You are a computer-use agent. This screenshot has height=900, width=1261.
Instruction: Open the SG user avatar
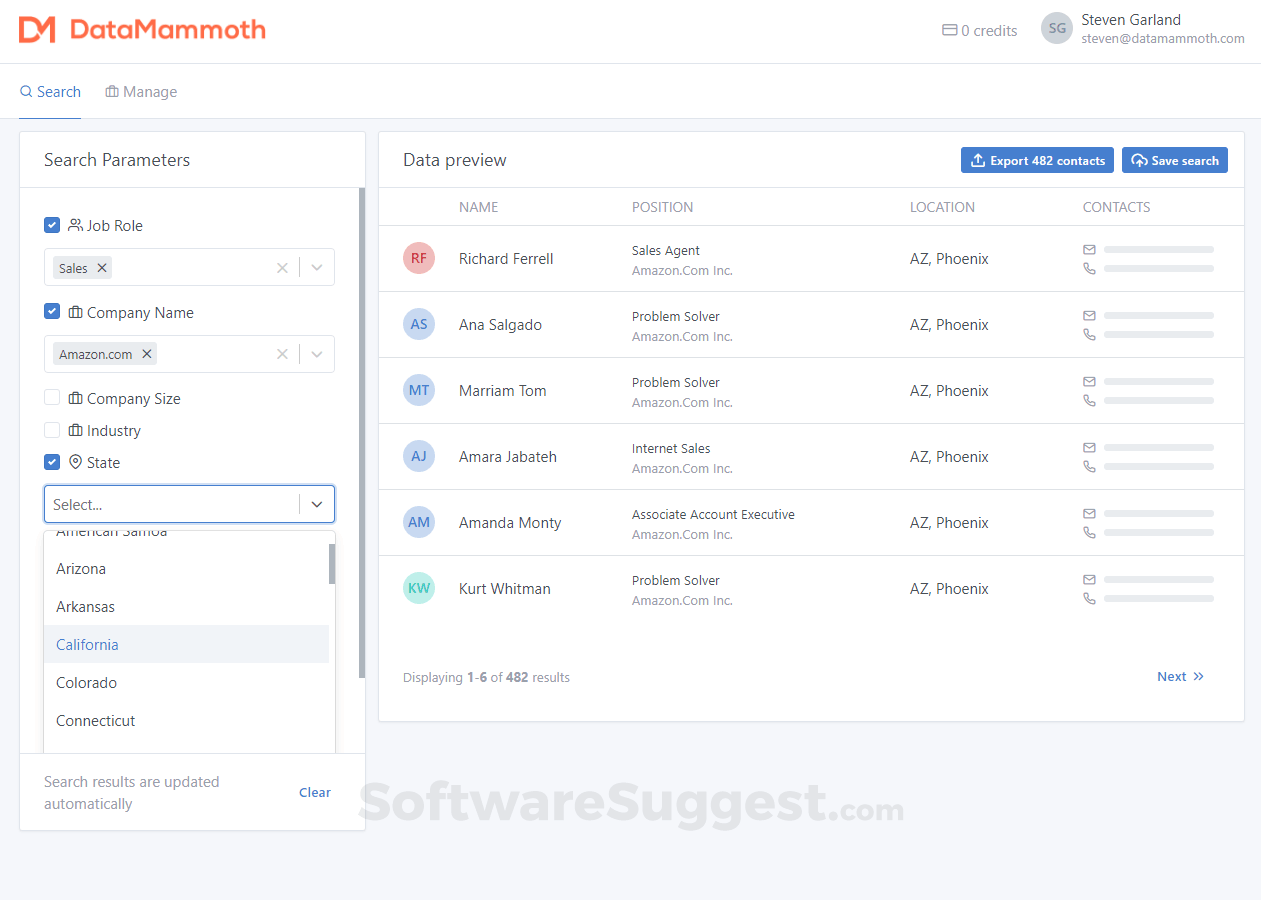(1057, 29)
